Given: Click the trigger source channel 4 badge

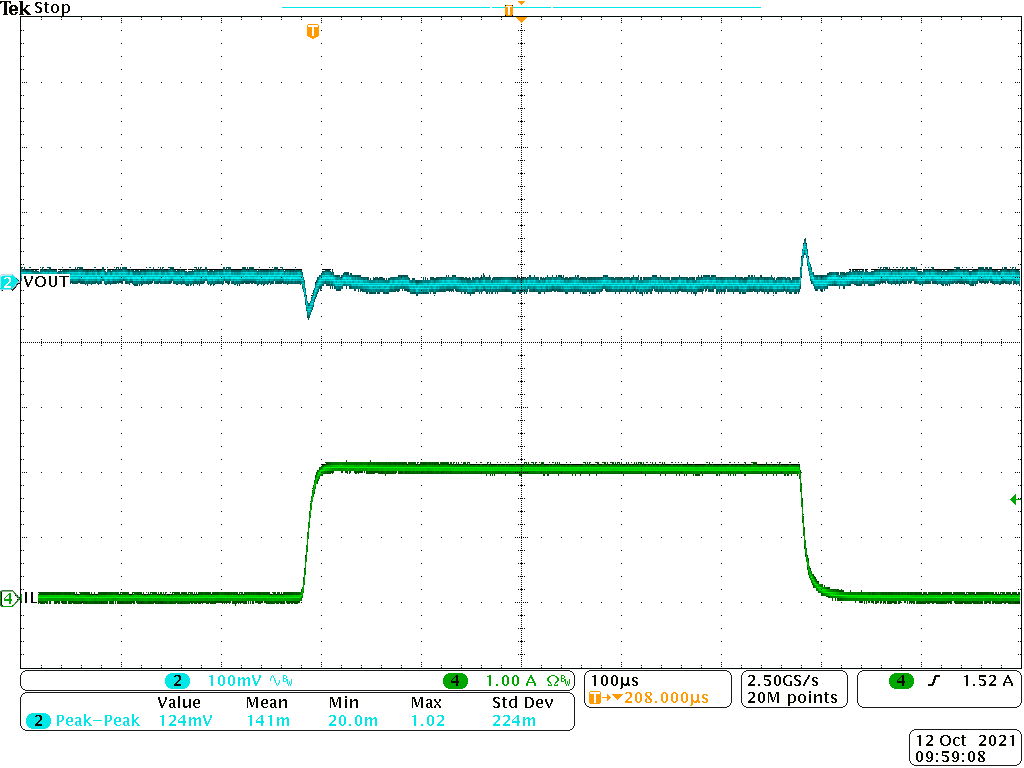Looking at the screenshot, I should click(901, 681).
